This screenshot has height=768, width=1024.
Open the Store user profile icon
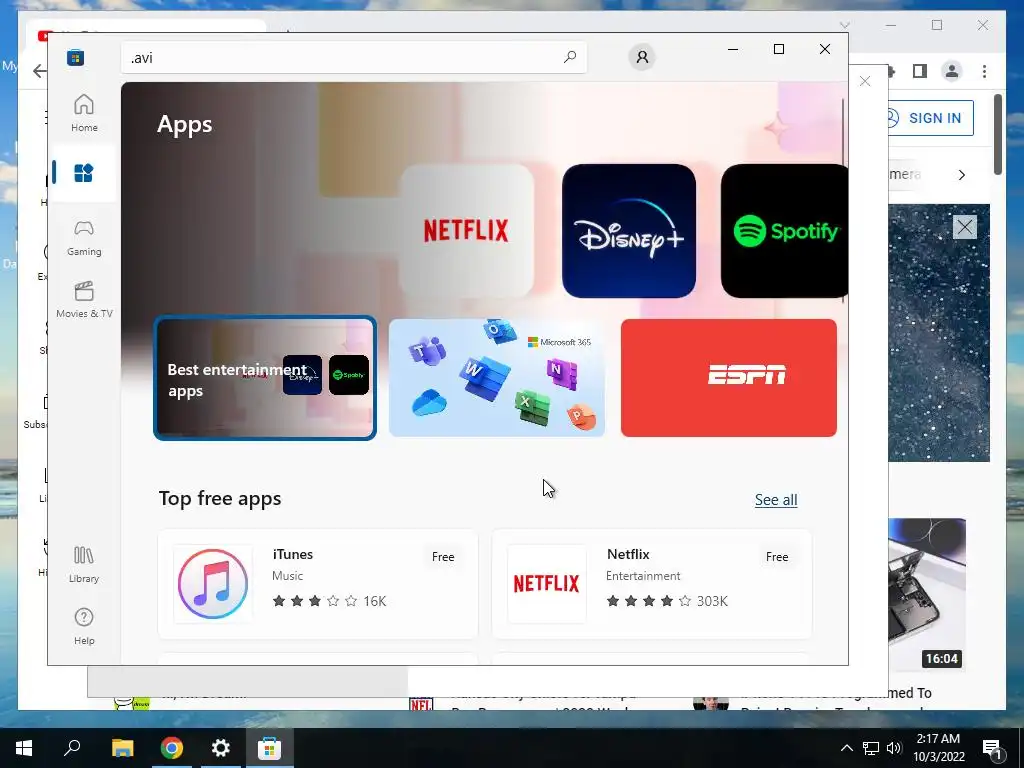pyautogui.click(x=642, y=57)
